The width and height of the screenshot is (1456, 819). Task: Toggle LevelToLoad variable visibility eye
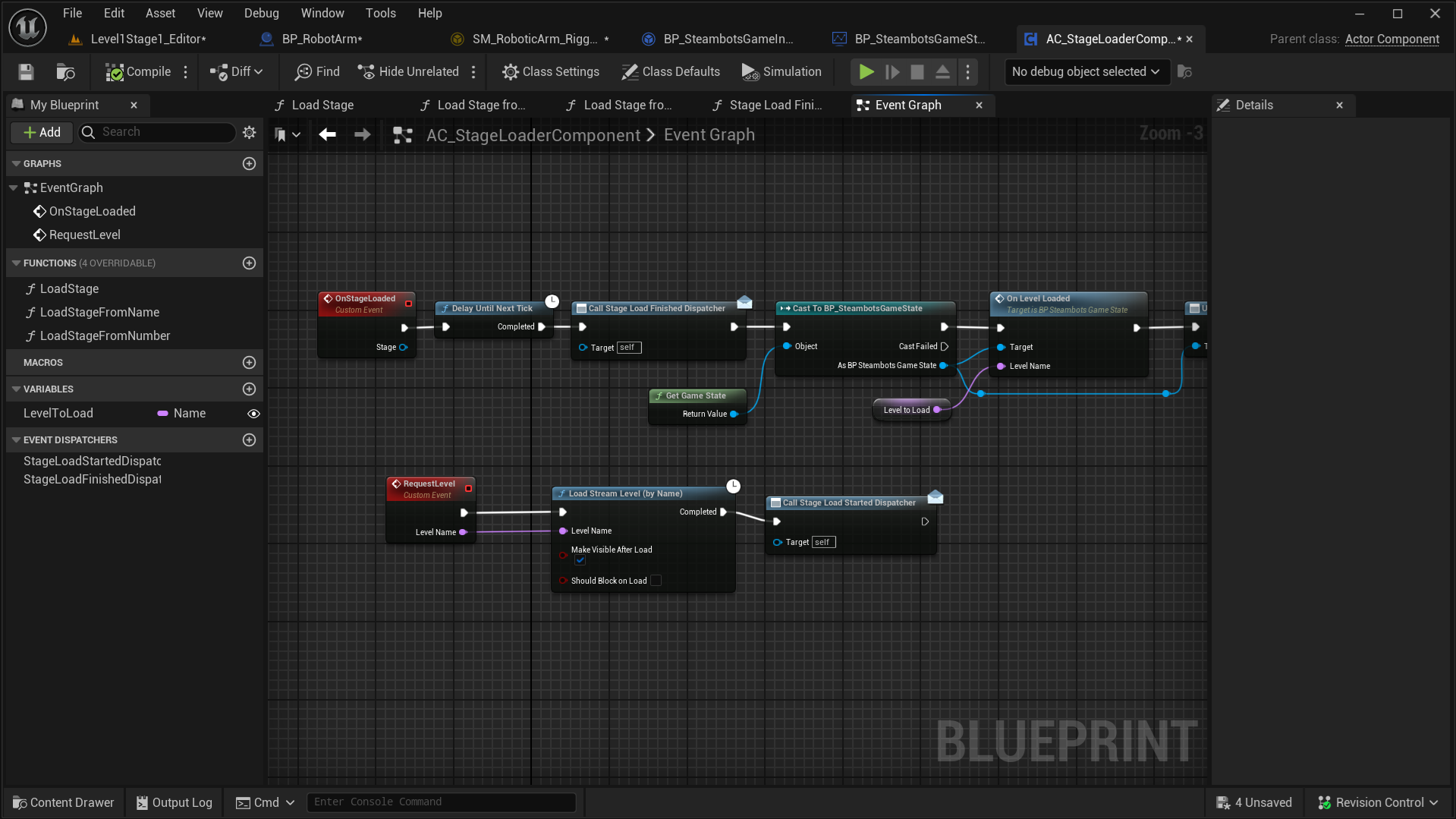pos(253,414)
